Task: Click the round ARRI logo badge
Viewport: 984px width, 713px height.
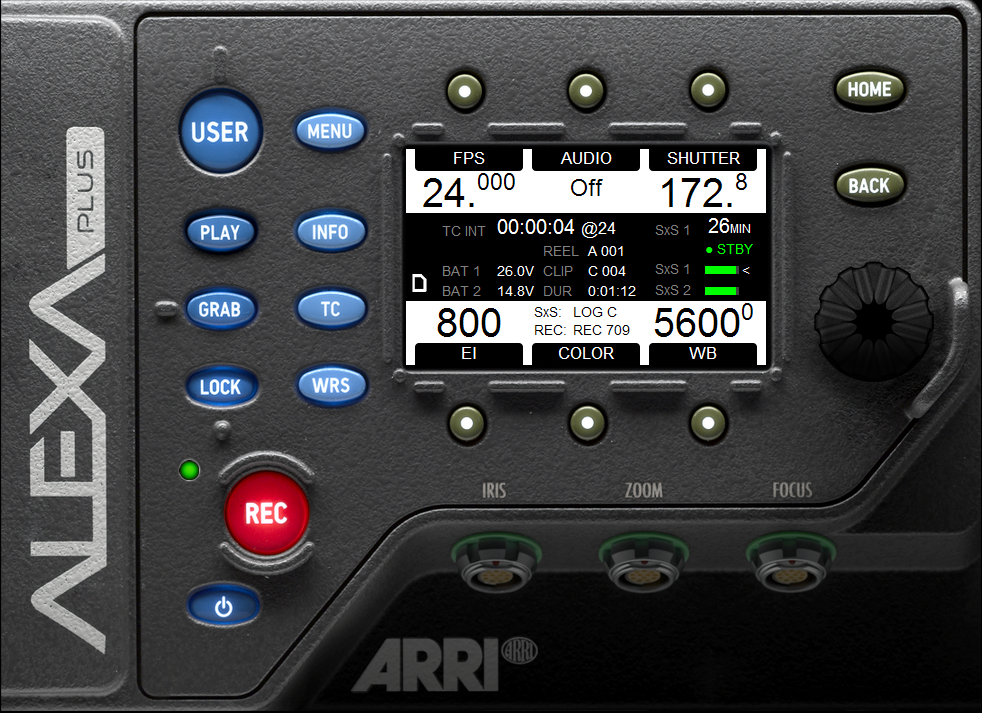Action: 520,651
